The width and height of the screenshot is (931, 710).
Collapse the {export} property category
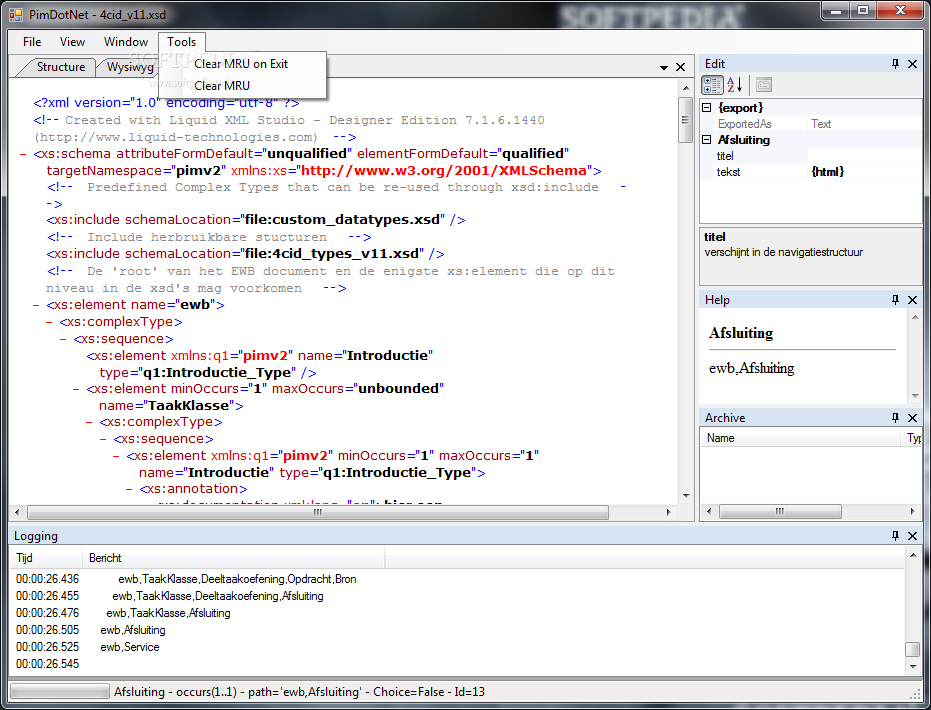[x=707, y=107]
